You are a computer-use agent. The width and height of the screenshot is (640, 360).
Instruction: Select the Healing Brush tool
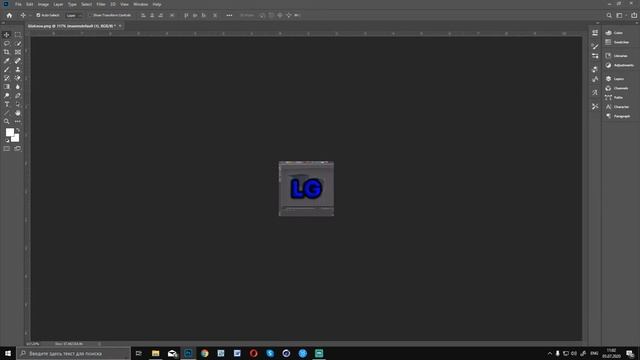coord(18,61)
